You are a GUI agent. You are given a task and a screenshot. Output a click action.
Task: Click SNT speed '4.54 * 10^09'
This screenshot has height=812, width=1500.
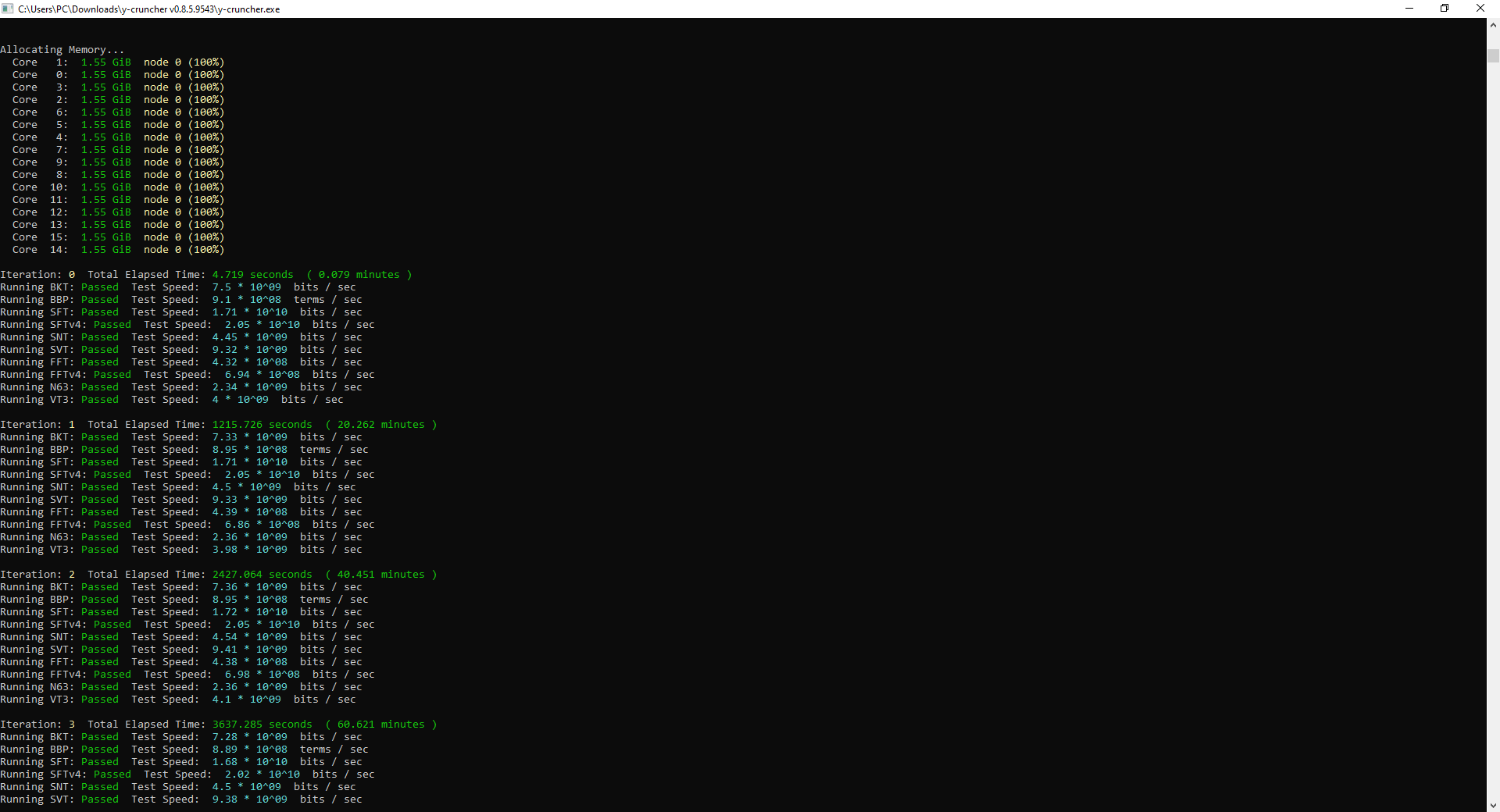[x=250, y=637]
